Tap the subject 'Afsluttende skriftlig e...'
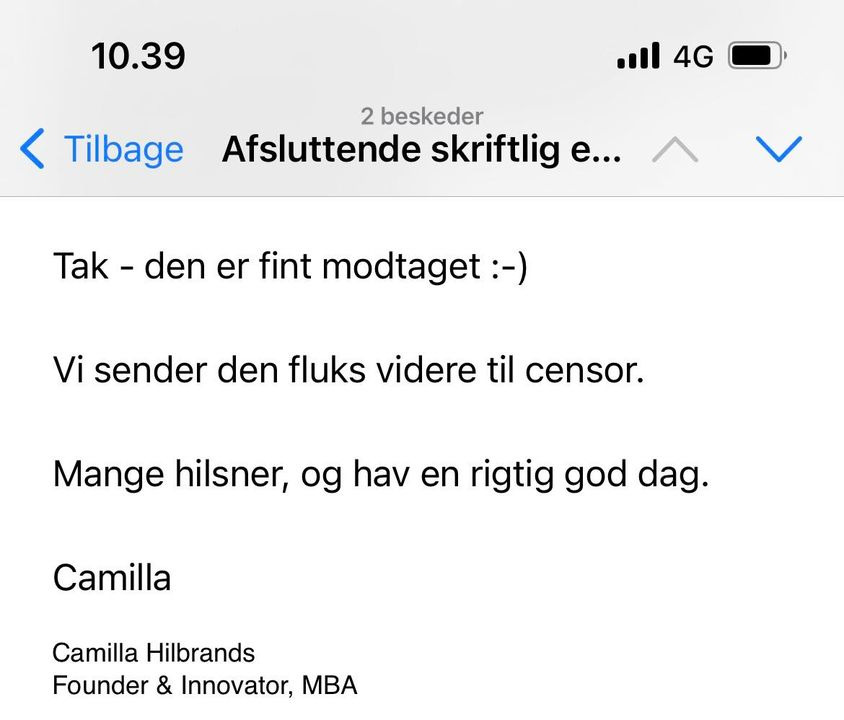The image size is (844, 720). [422, 148]
